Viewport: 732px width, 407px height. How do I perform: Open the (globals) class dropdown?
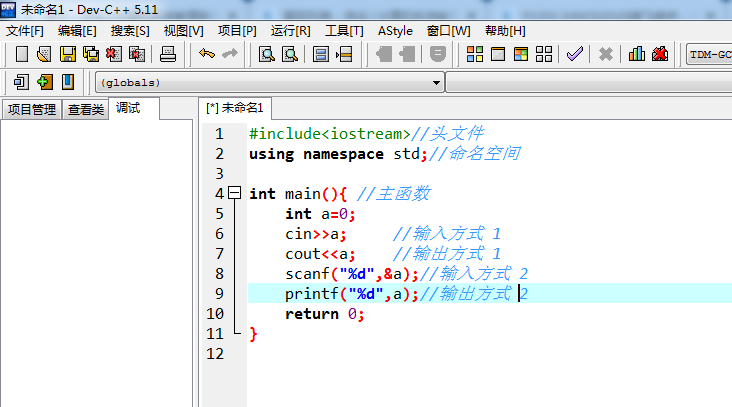(269, 83)
